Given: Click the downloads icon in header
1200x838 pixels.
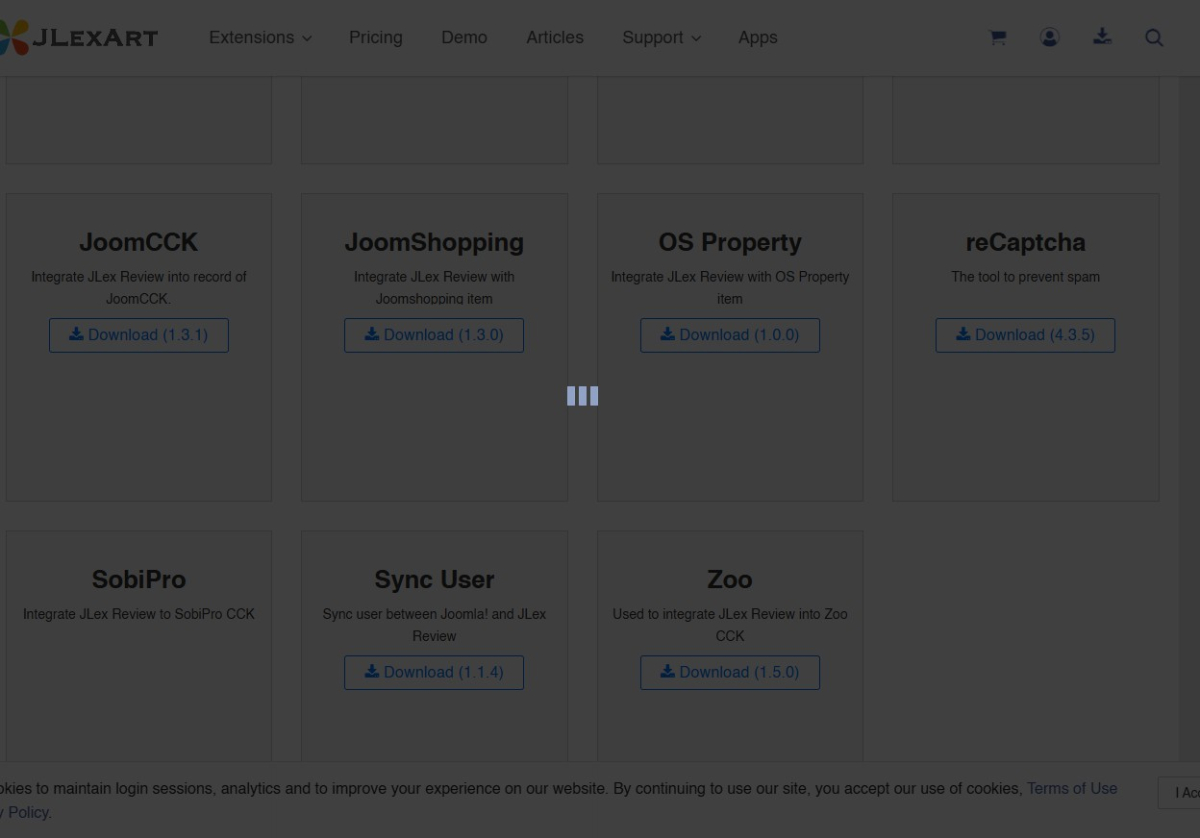Looking at the screenshot, I should click(1102, 38).
